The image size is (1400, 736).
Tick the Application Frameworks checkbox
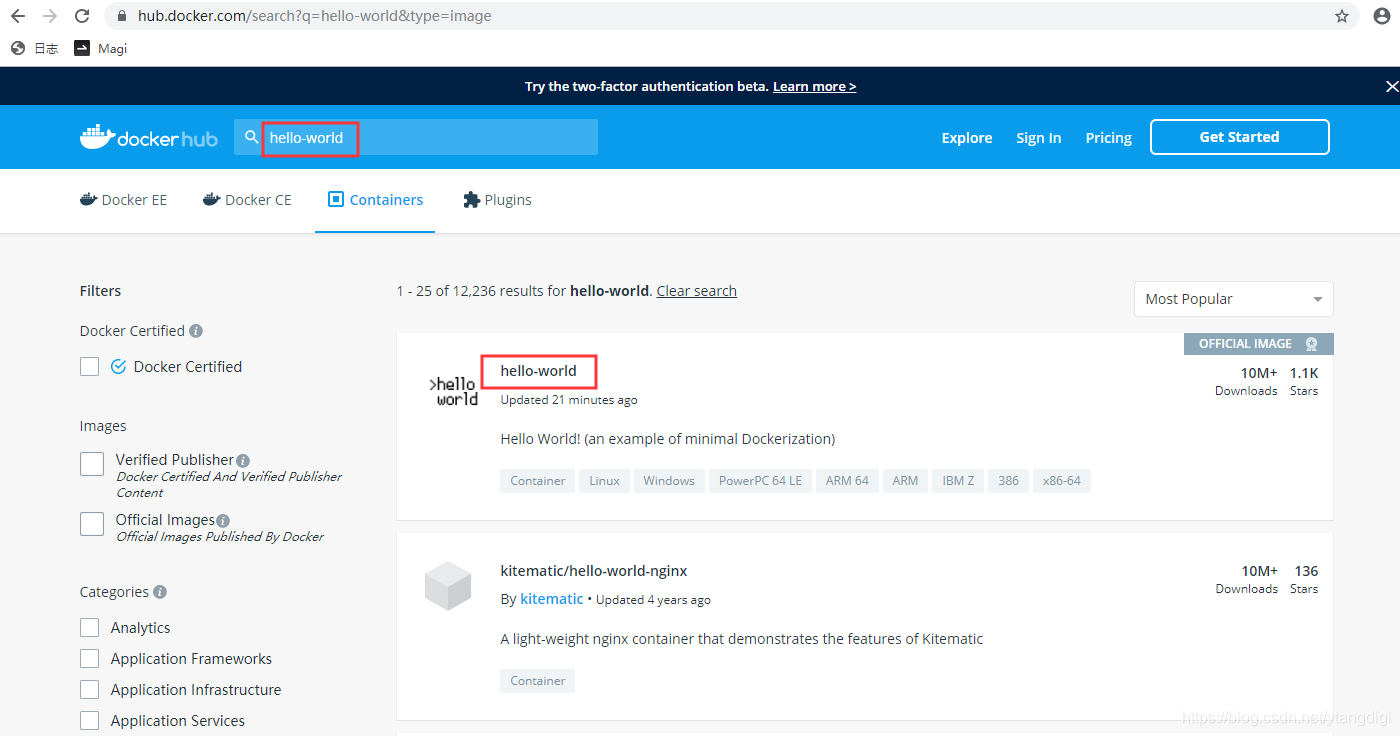coord(90,659)
